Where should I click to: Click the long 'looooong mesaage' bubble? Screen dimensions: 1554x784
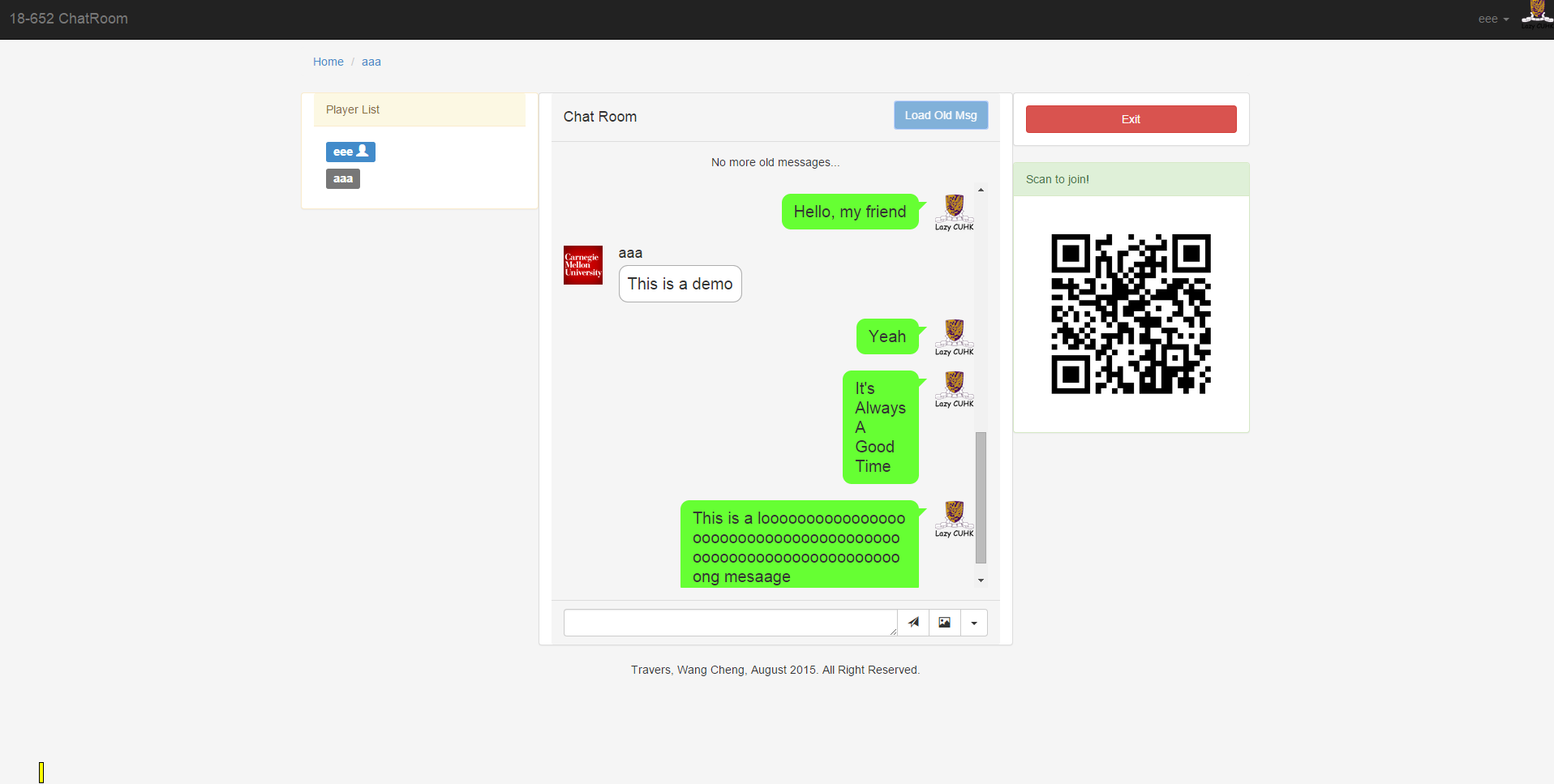click(x=800, y=545)
